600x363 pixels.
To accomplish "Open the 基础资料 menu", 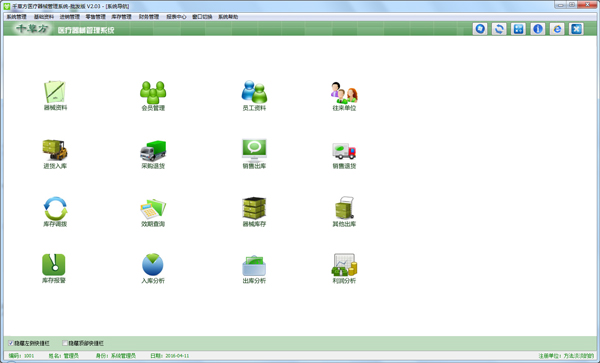I will pos(44,17).
